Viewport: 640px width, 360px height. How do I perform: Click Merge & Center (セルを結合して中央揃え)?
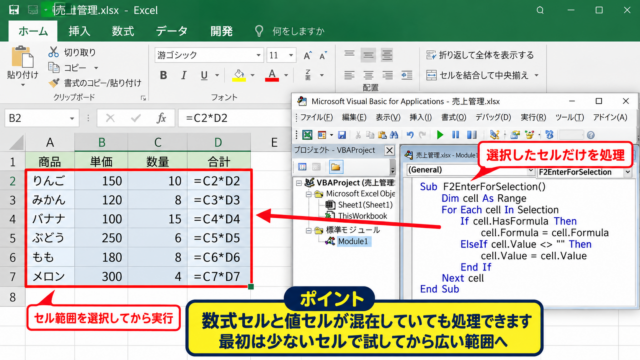click(478, 75)
